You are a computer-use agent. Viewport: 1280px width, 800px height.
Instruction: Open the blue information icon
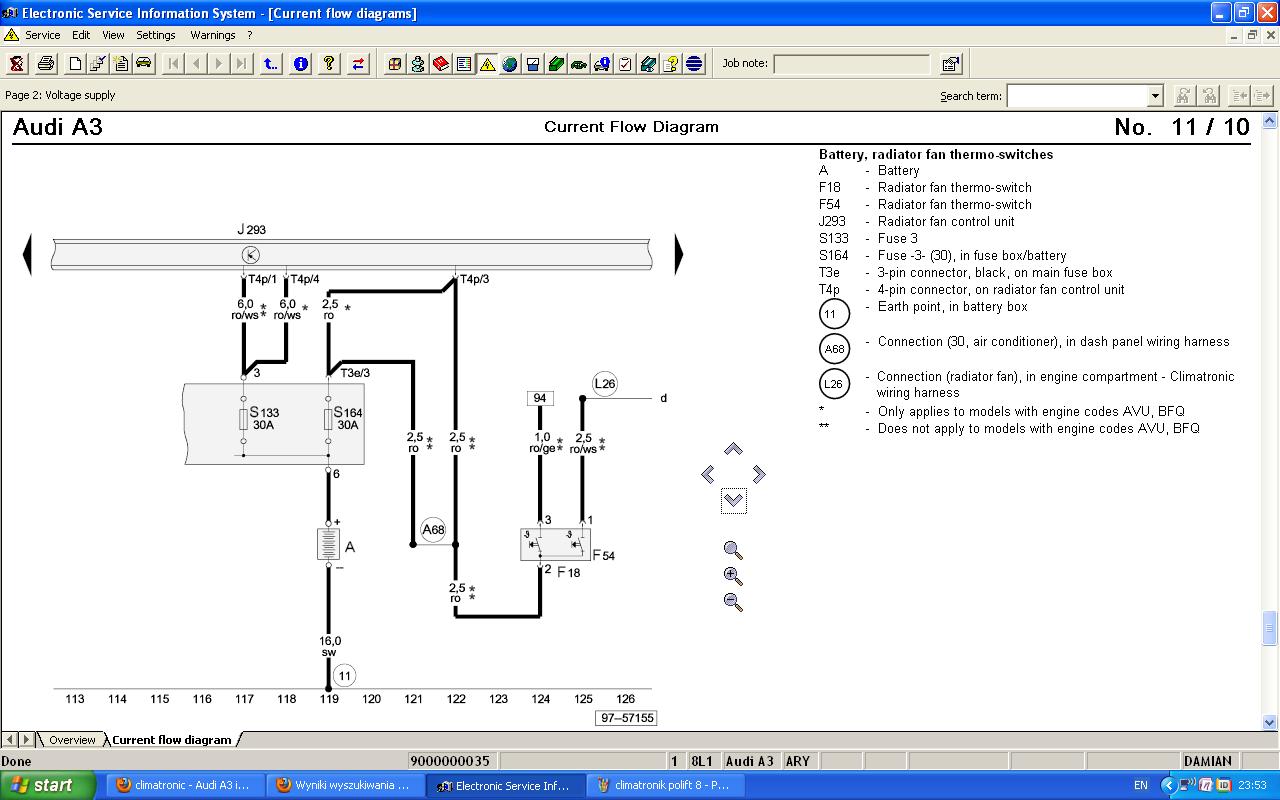300,64
